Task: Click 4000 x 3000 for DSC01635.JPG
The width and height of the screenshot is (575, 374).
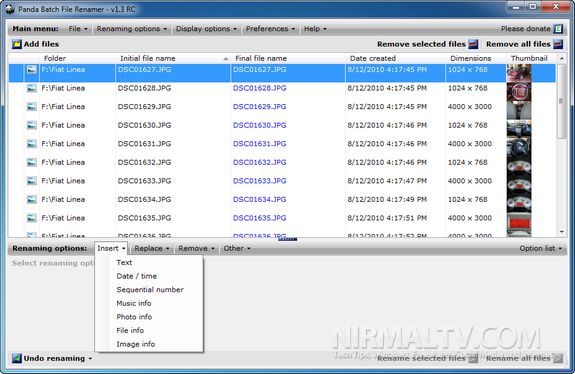Action: click(x=469, y=218)
